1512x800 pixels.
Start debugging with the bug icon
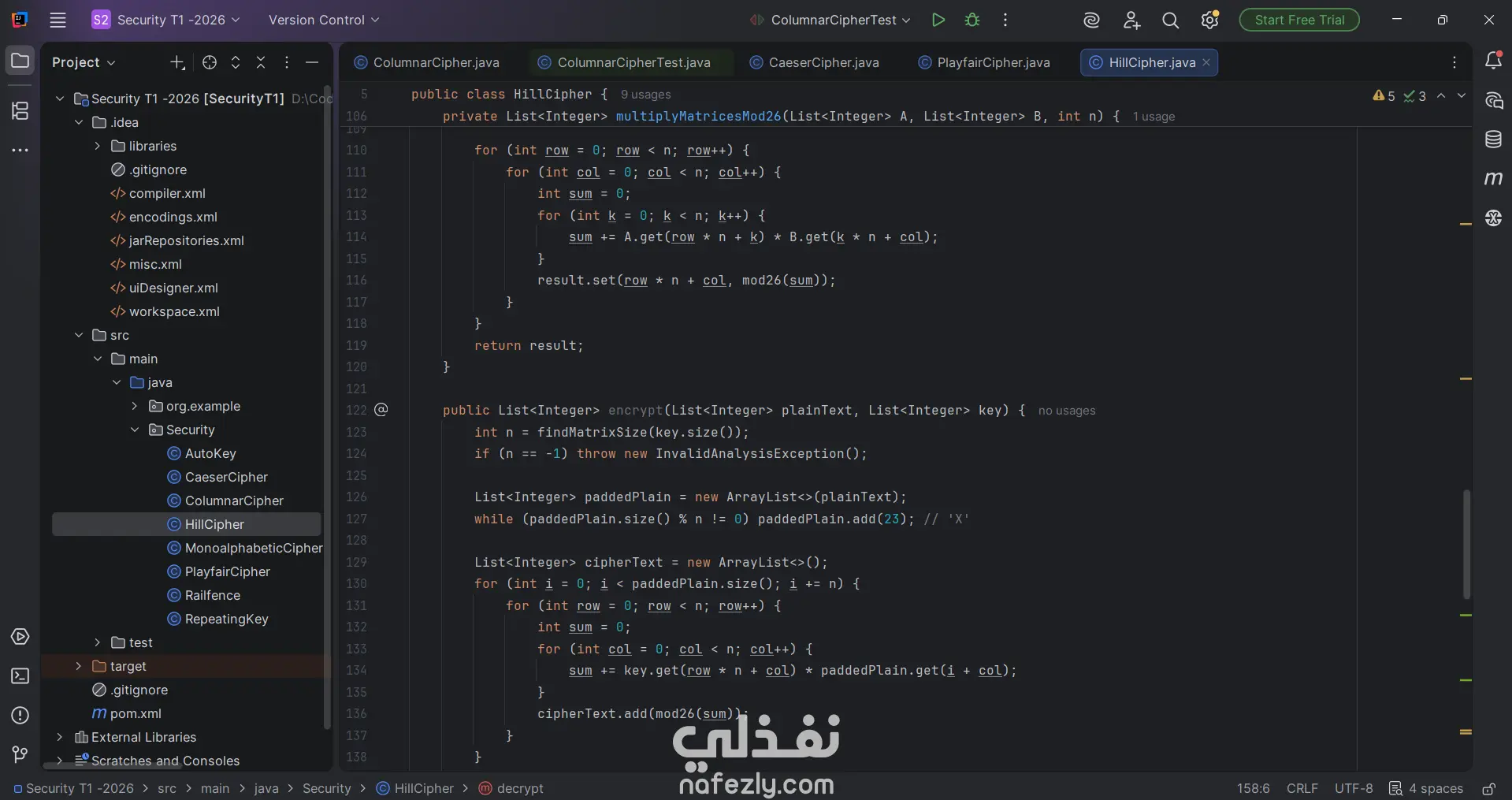pos(972,20)
